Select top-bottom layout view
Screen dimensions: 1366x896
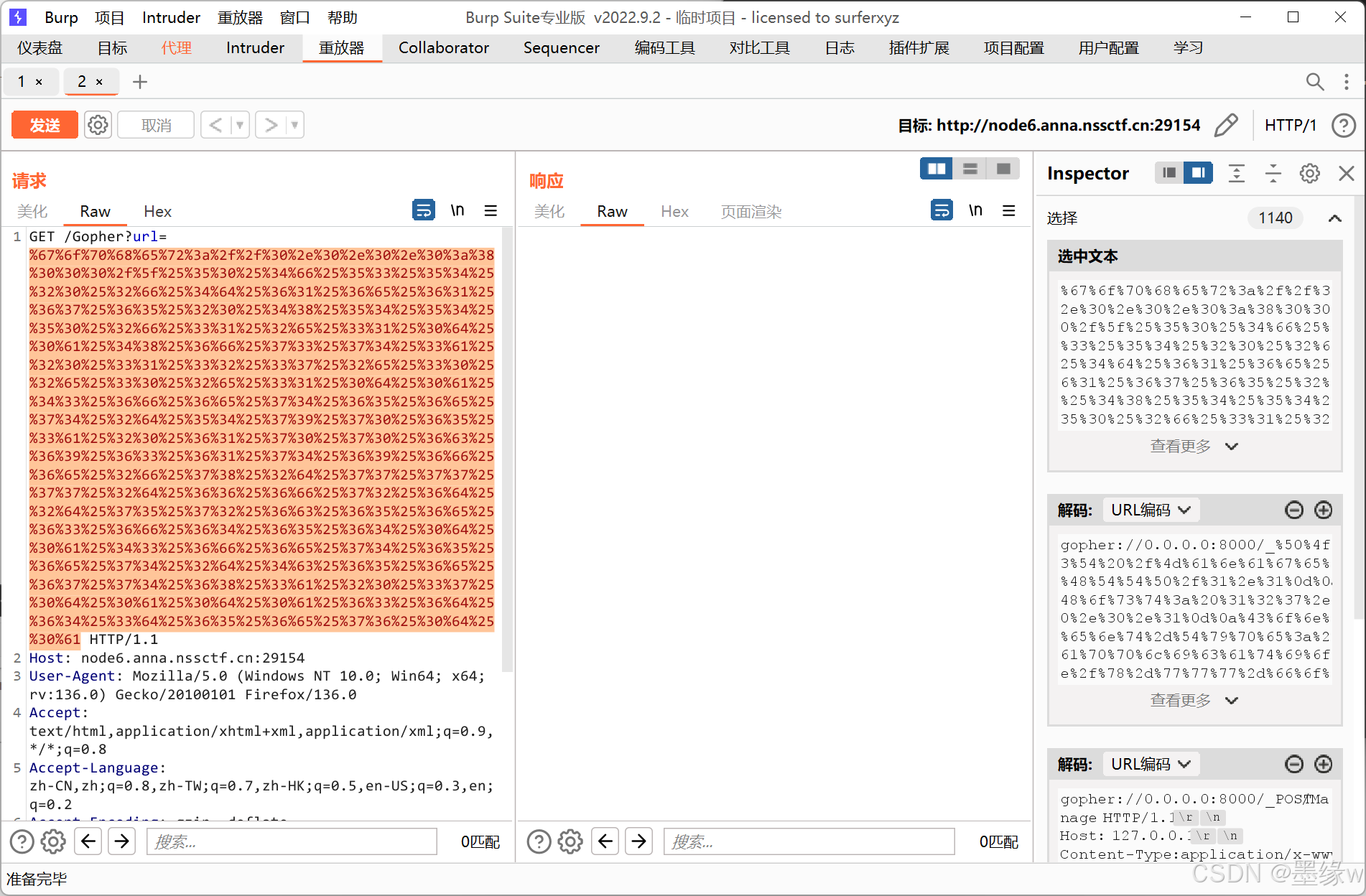970,169
